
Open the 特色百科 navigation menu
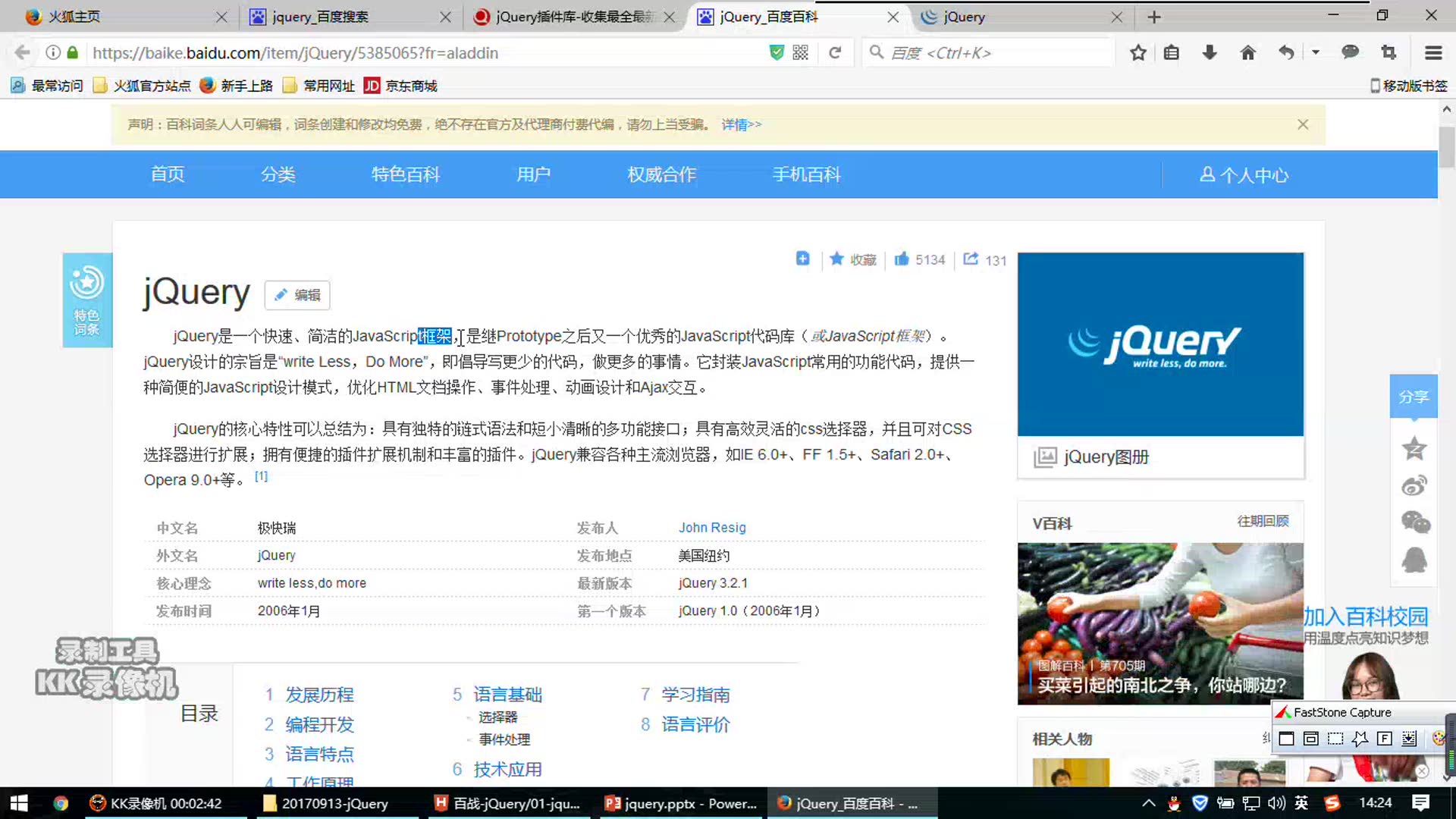tap(406, 174)
